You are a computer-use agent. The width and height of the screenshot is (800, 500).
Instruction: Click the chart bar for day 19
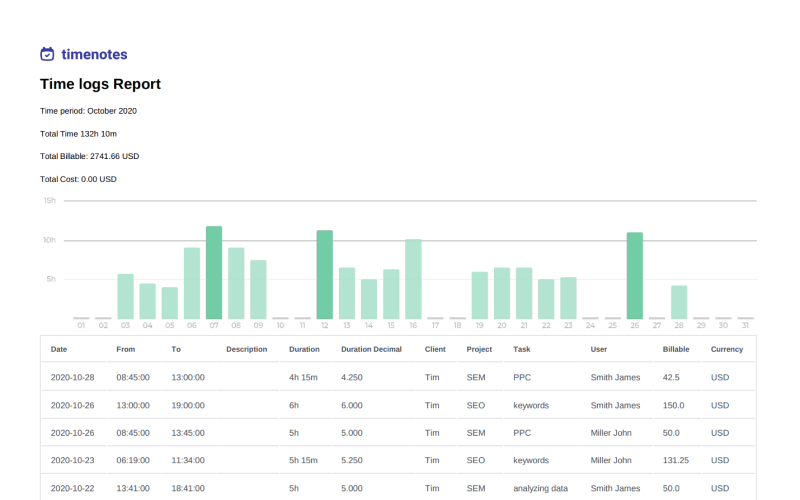pyautogui.click(x=480, y=296)
